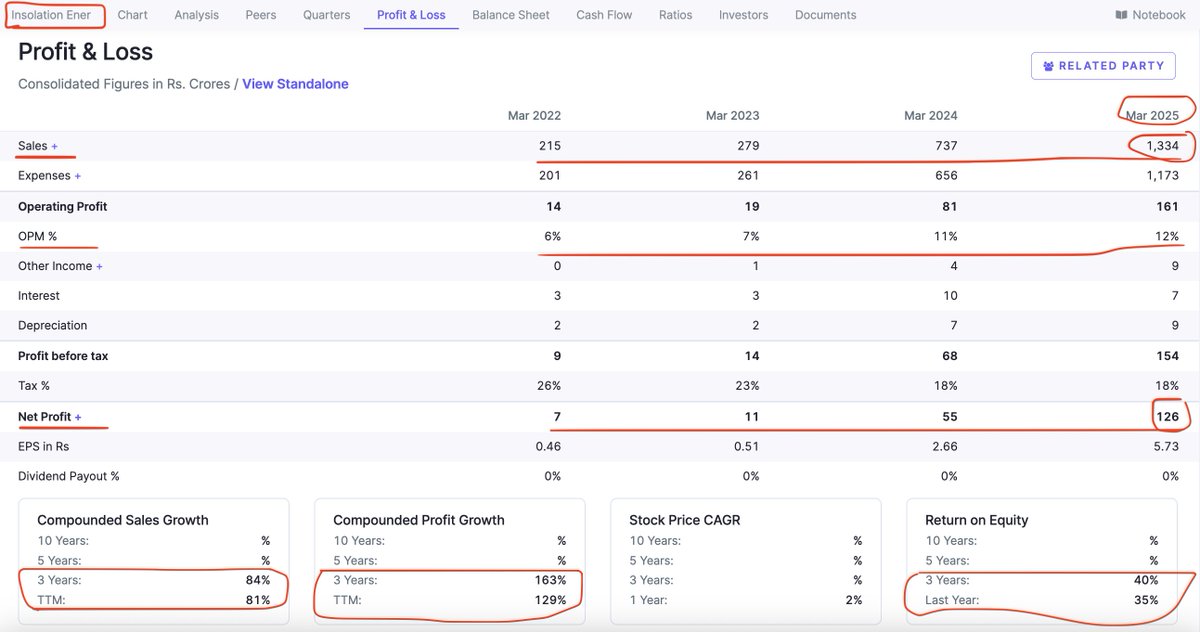Click 1 Year stock price CAGR 2%
Screen dimensions: 1200x632
click(x=853, y=600)
